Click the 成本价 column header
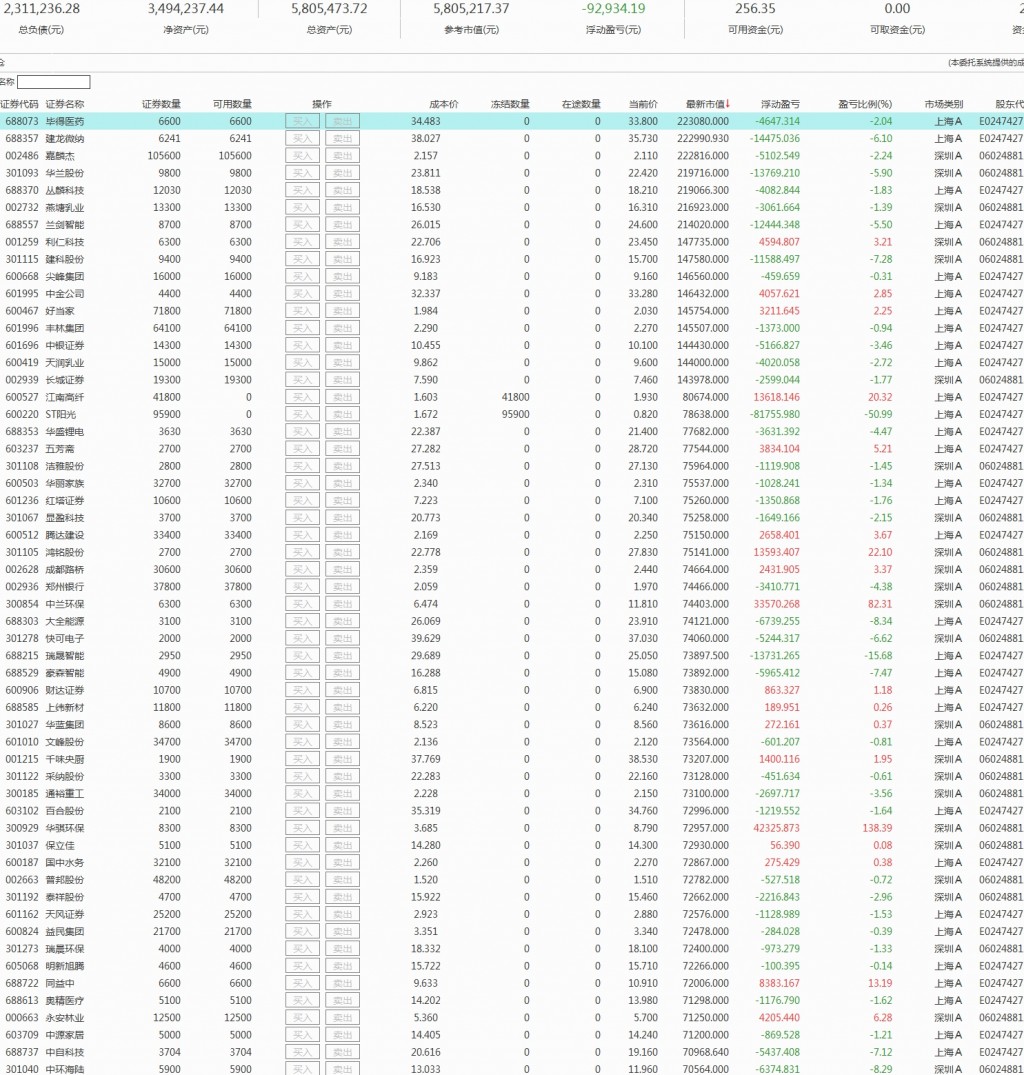Image resolution: width=1024 pixels, height=1075 pixels. tap(444, 104)
